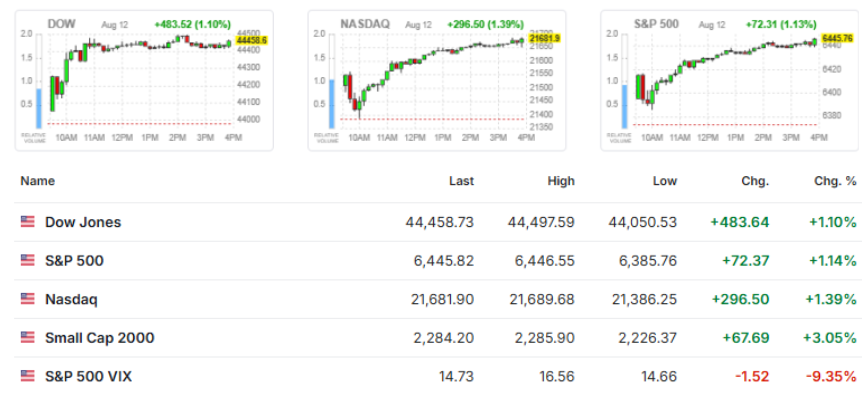Click the S&P 500 last value 6,445.82
862x401 pixels.
pyautogui.click(x=444, y=261)
